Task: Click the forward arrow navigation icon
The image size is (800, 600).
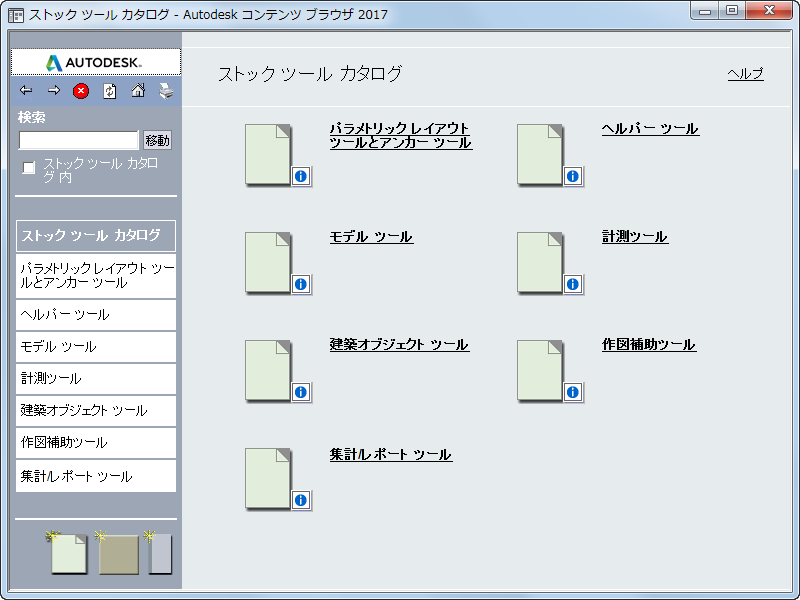Action: (54, 91)
